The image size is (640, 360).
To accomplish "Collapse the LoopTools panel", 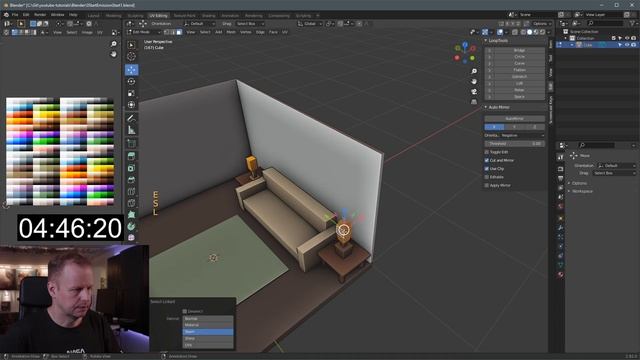I will [x=486, y=41].
